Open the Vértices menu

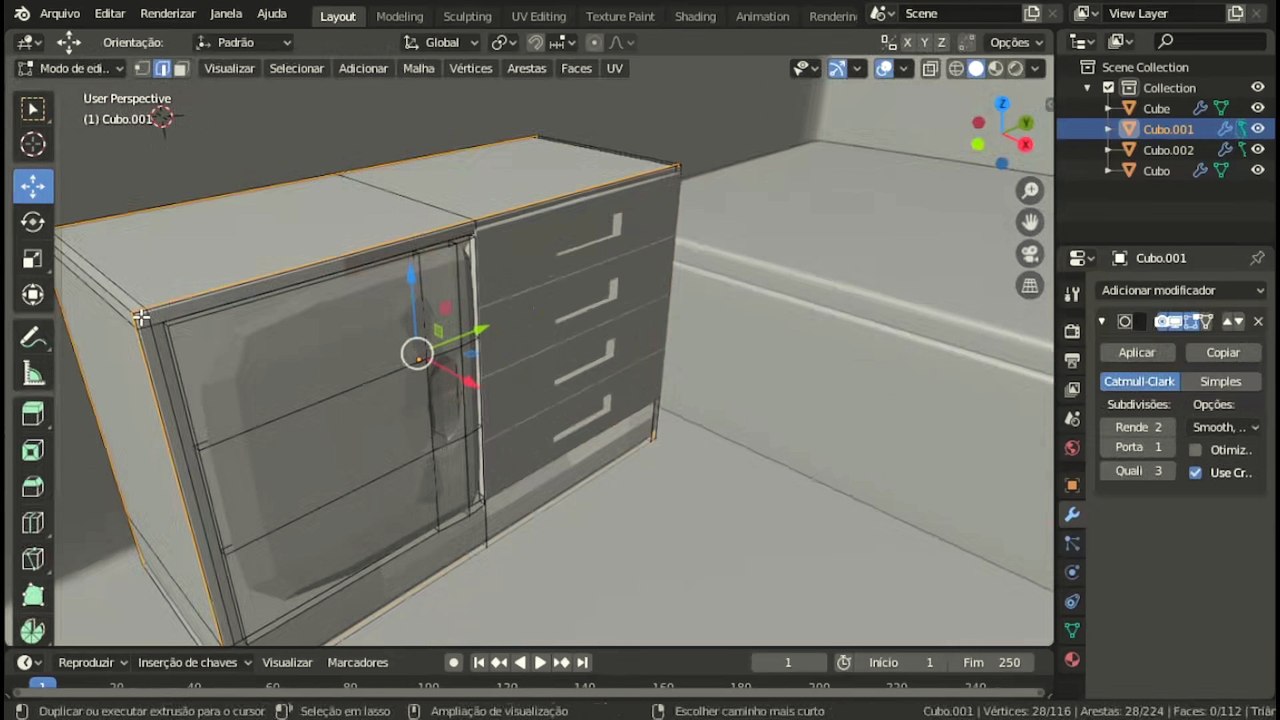click(471, 69)
